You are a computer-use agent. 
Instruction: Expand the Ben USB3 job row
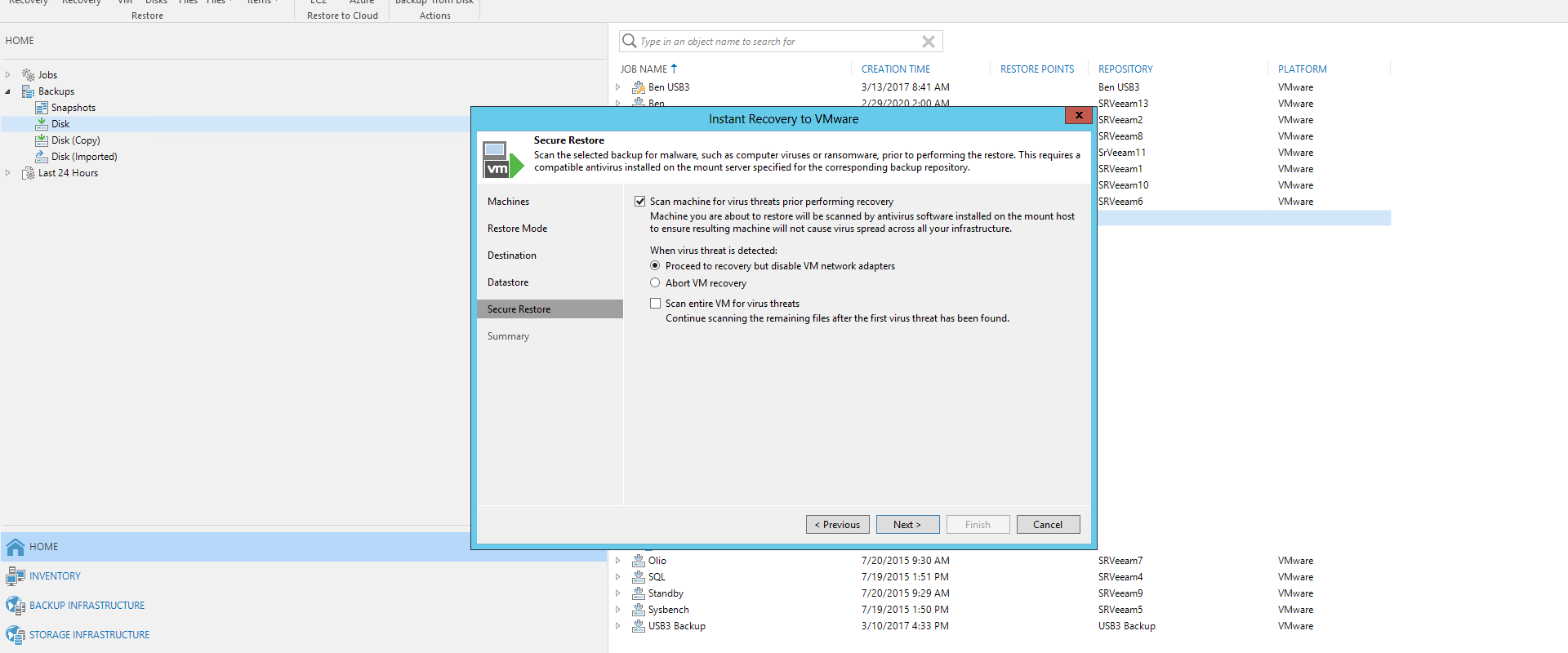point(618,87)
